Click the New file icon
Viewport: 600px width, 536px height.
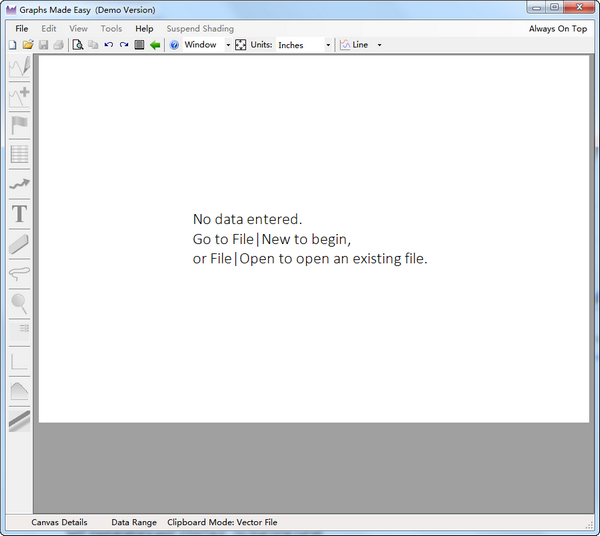click(x=12, y=45)
